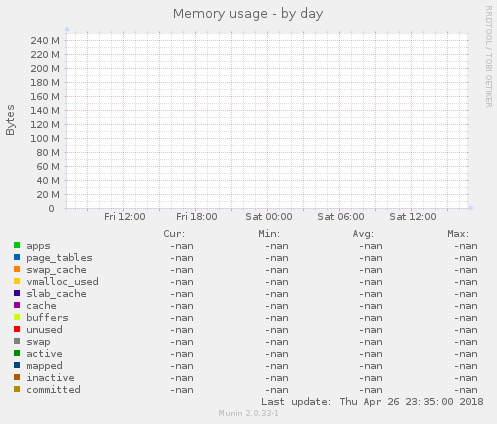Click the 'Fri 18:00' time axis label

pyautogui.click(x=197, y=217)
